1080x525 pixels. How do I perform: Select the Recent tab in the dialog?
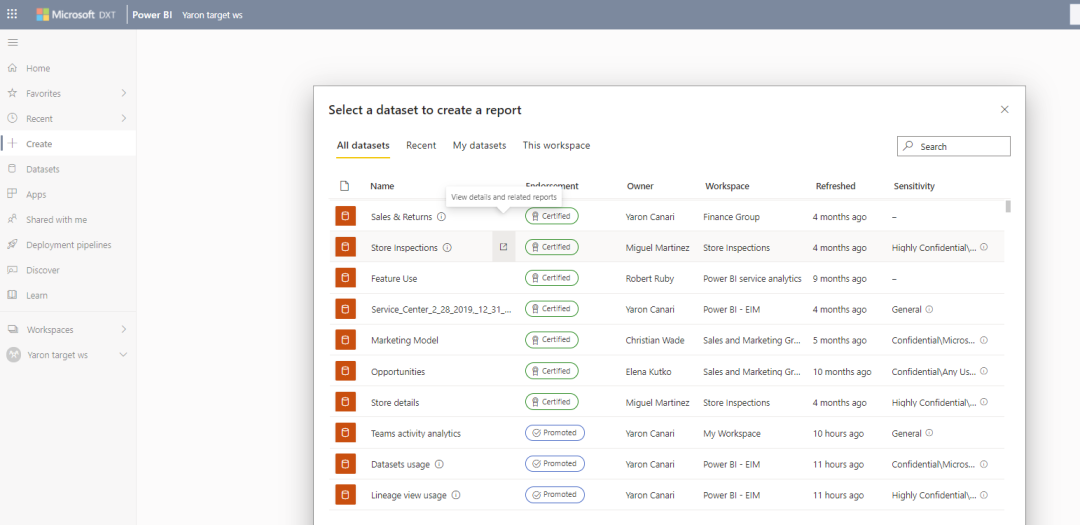(x=421, y=146)
